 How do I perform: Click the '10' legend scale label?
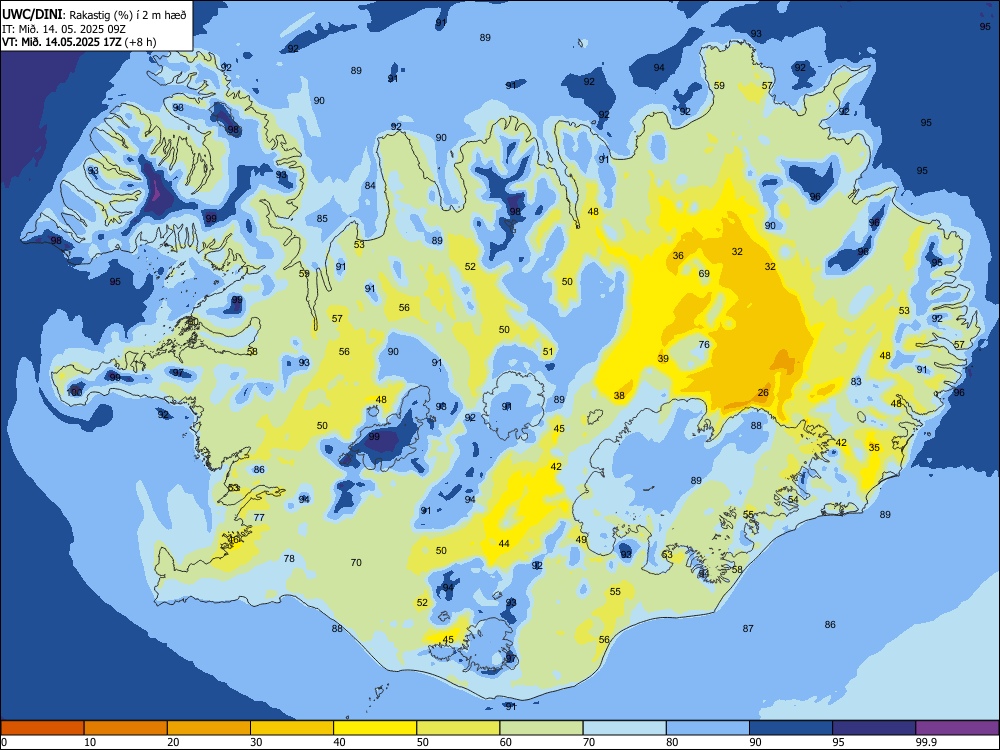point(90,742)
